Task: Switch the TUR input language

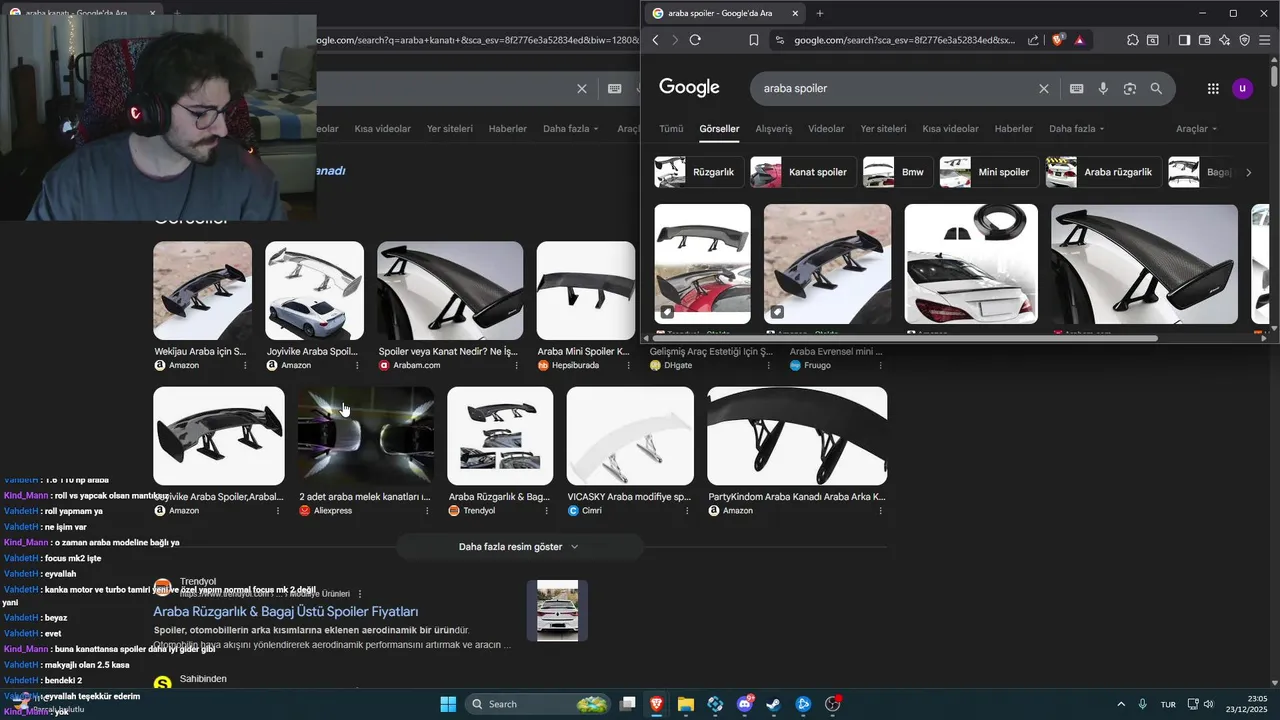Action: (x=1168, y=704)
